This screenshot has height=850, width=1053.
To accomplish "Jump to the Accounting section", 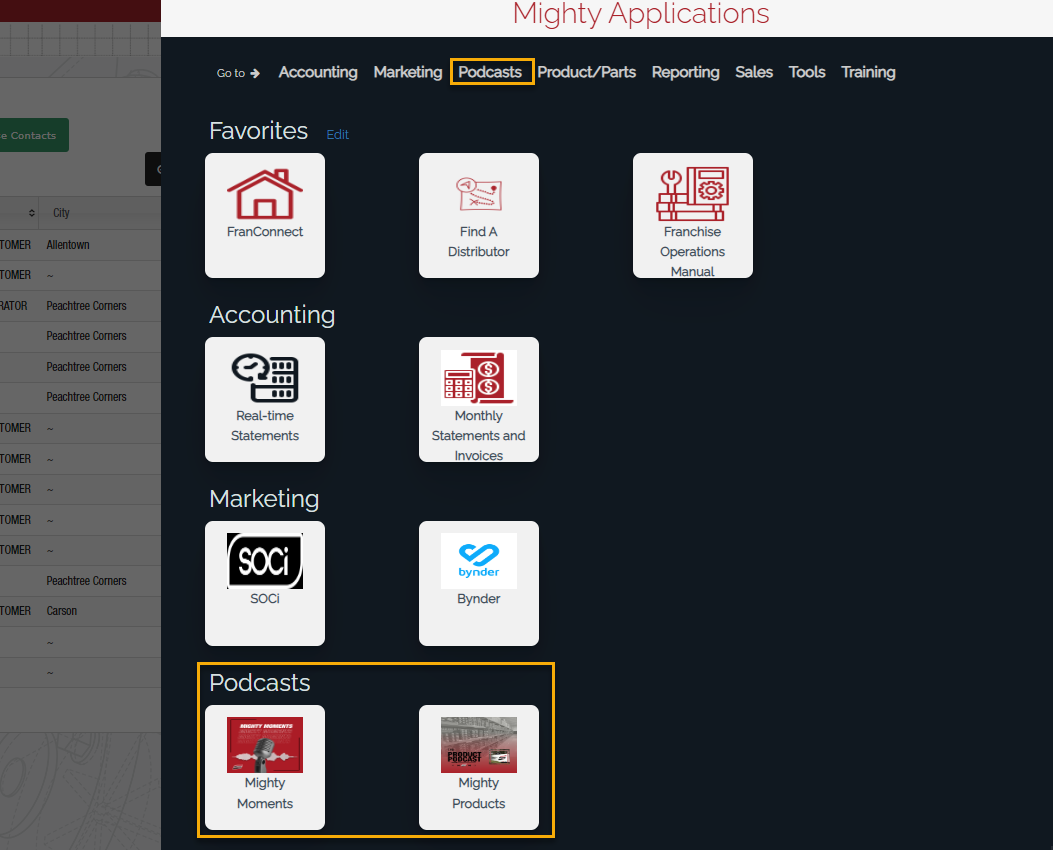I will click(318, 72).
